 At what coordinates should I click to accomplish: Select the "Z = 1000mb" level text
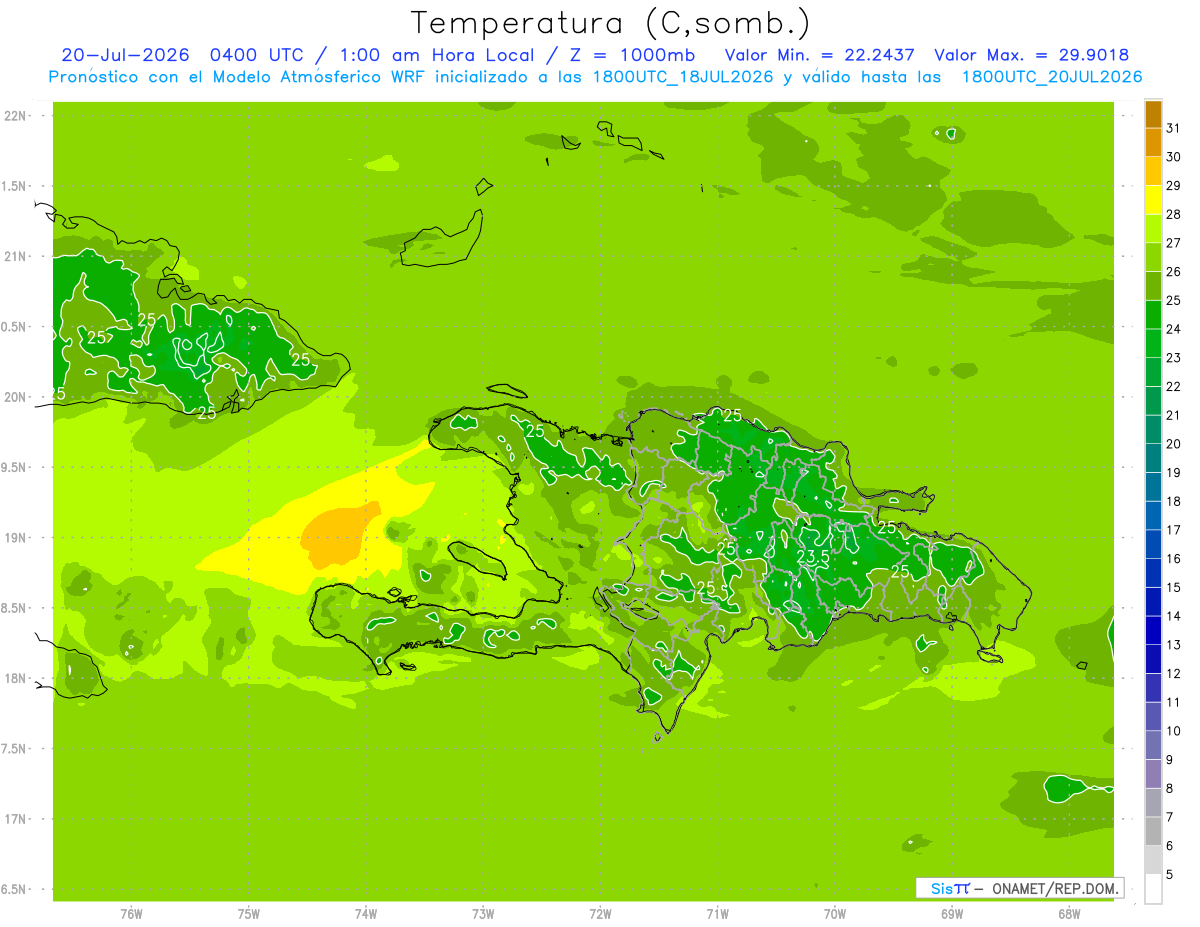629,55
